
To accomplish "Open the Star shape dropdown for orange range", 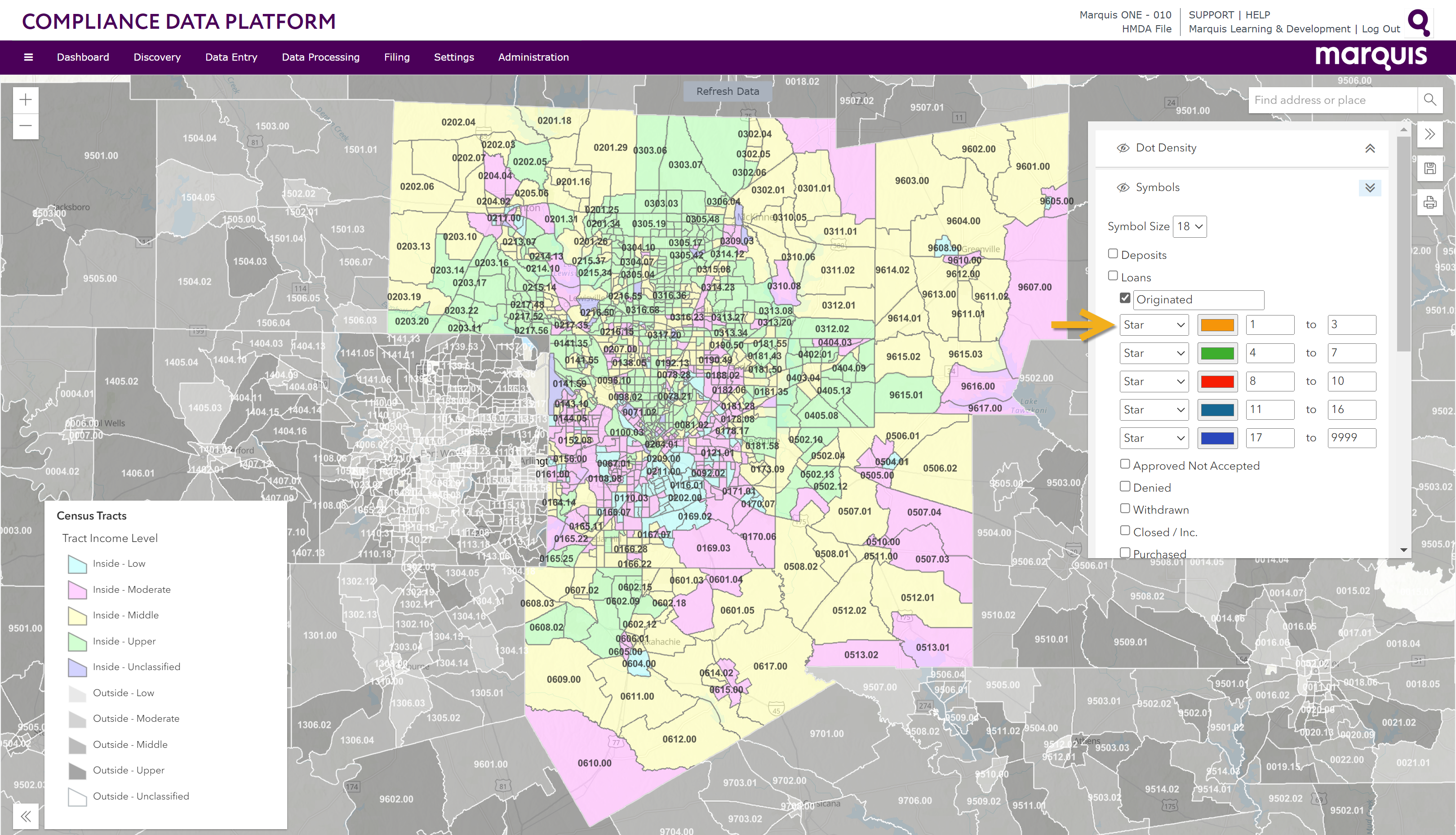I will [1154, 324].
